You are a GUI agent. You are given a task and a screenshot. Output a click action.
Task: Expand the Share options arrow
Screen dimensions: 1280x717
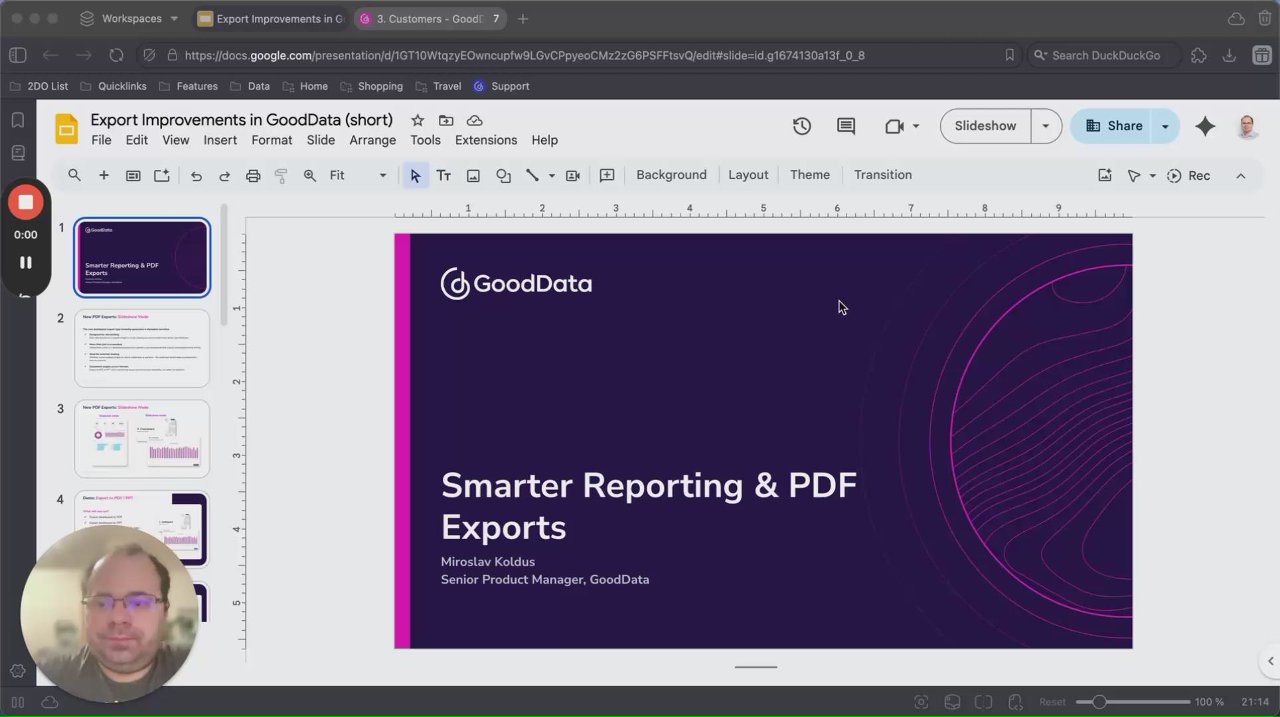click(x=1165, y=126)
